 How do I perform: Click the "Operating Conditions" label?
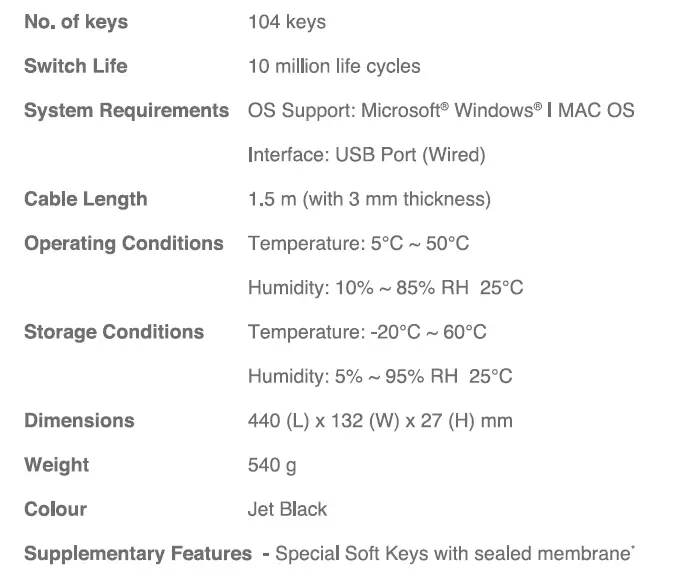(x=124, y=243)
